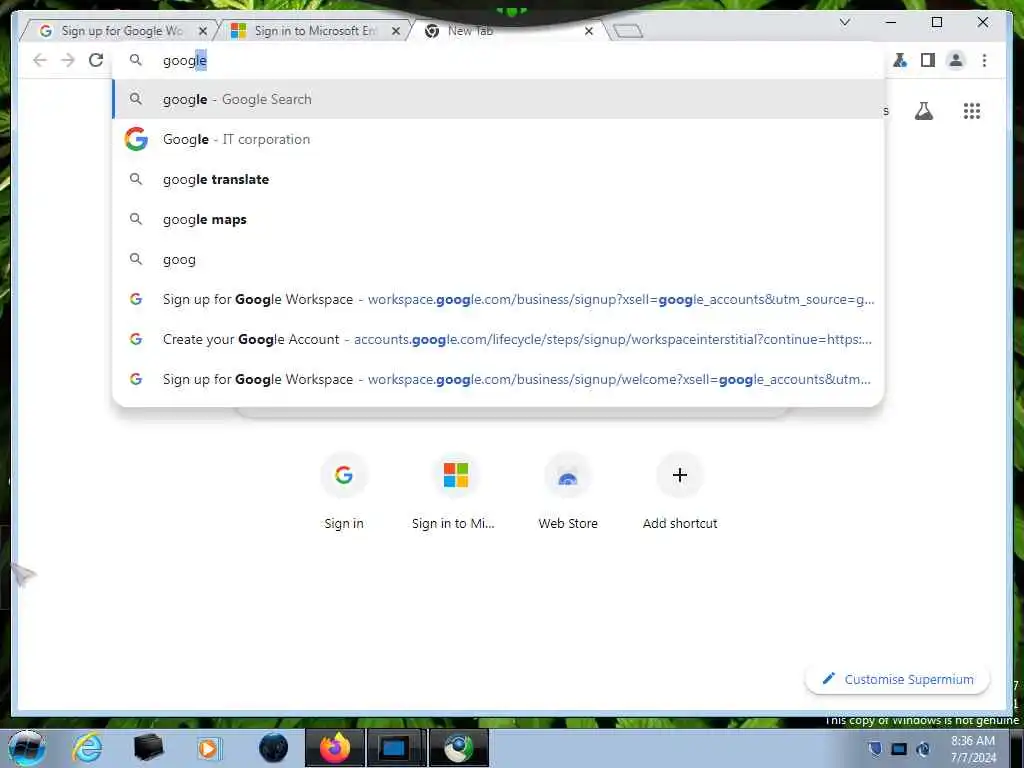
Task: Select the 'goog' suggestion
Action: tap(498, 259)
